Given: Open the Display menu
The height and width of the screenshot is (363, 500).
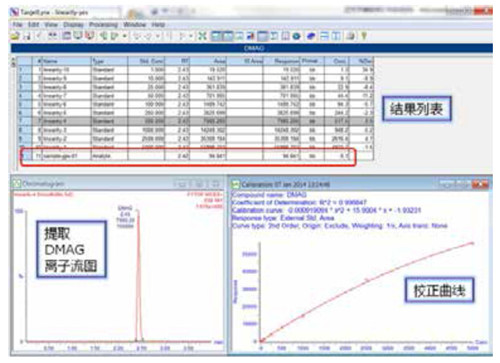Looking at the screenshot, I should 73,25.
